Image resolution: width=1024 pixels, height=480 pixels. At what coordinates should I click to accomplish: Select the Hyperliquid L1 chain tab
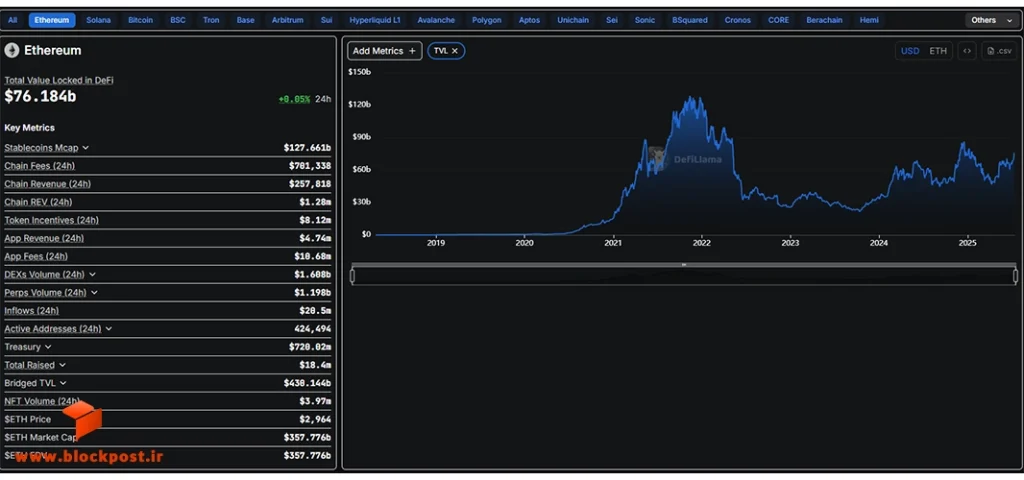pyautogui.click(x=375, y=20)
